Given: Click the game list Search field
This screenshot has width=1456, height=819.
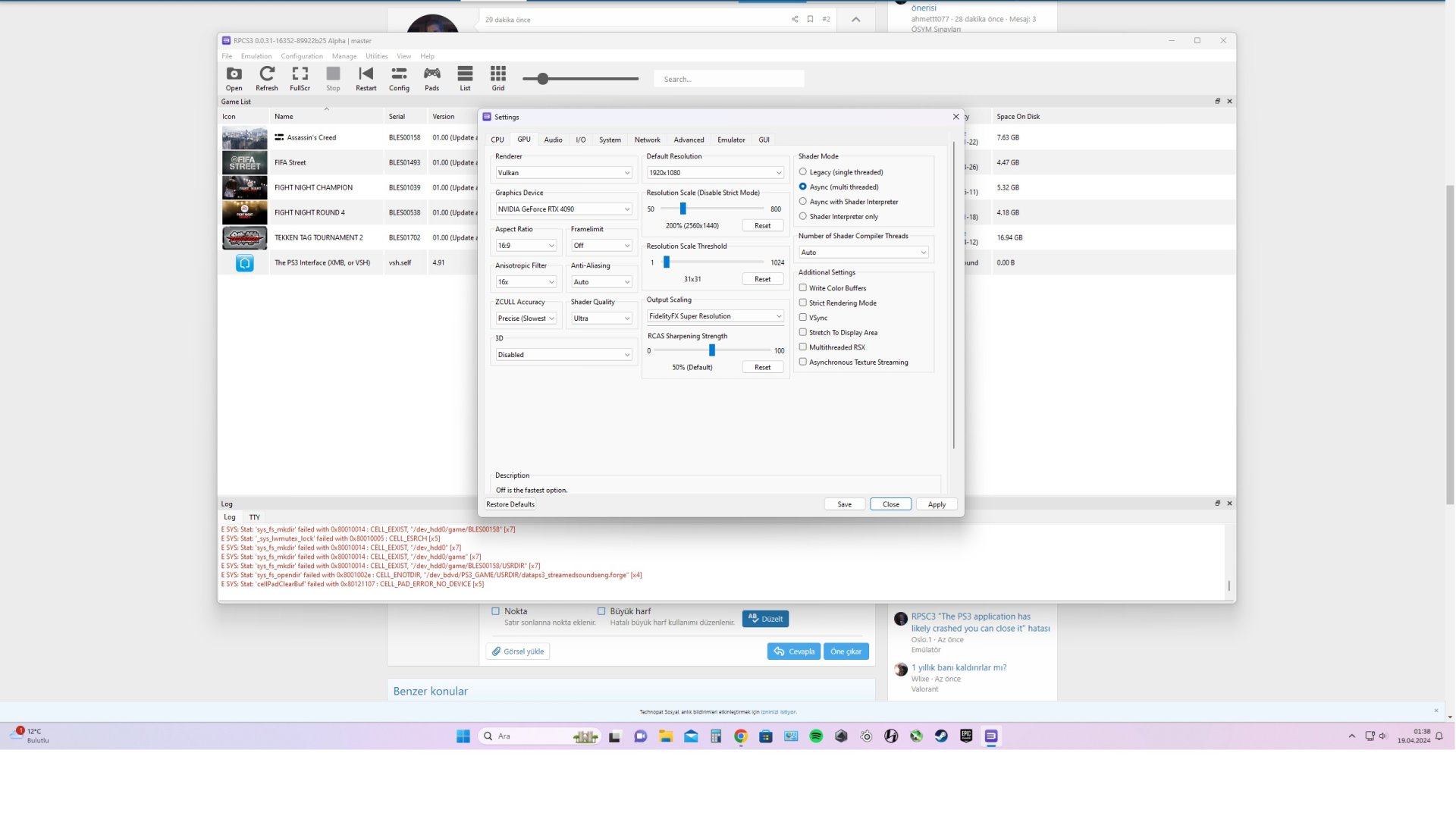Looking at the screenshot, I should pyautogui.click(x=728, y=79).
